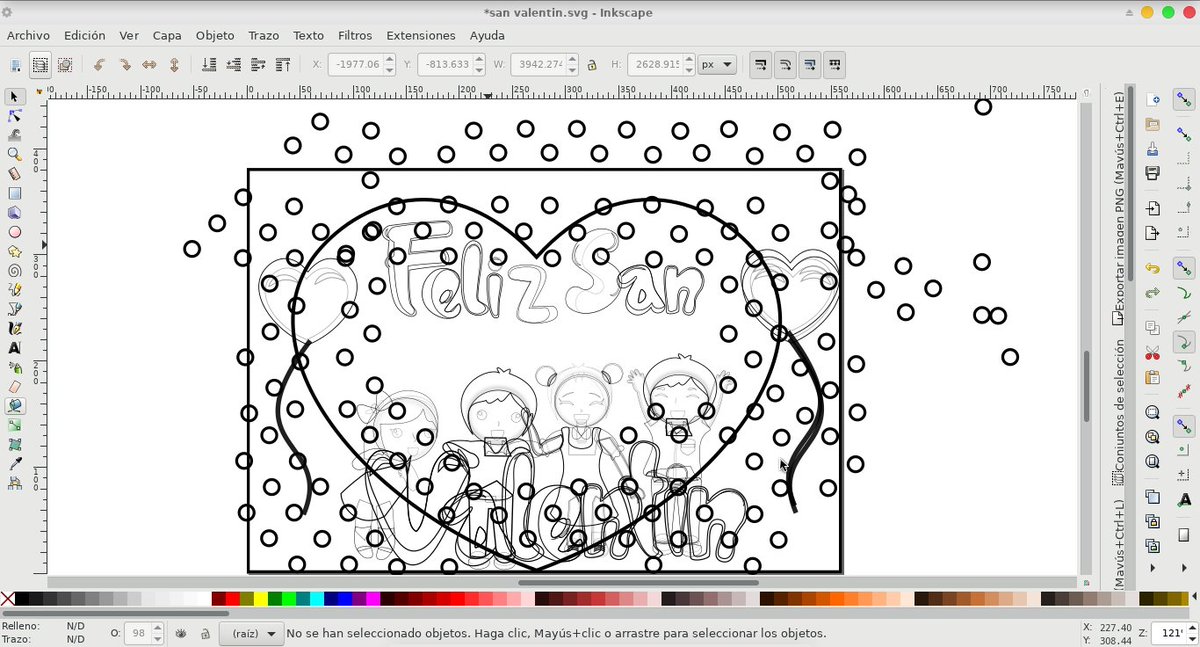Open the zoom percentage spinner field

pos(1172,633)
